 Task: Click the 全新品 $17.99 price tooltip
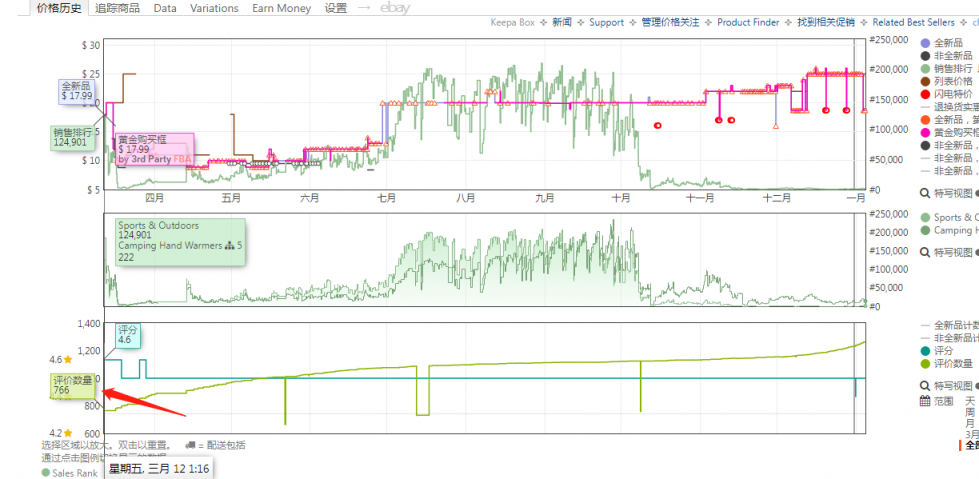point(77,91)
